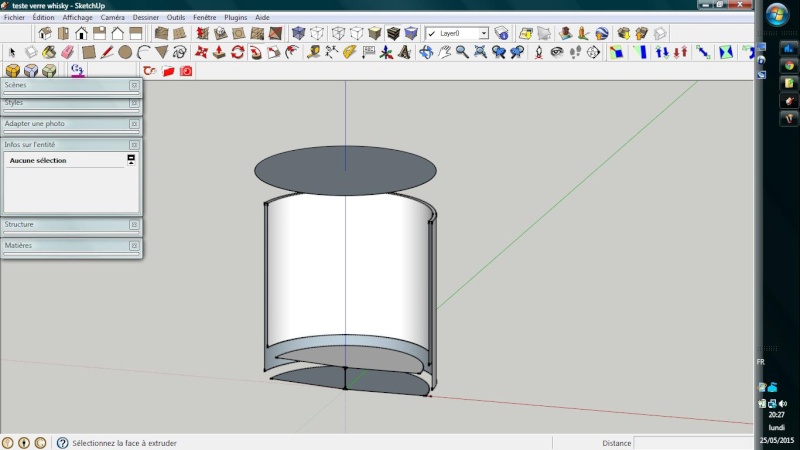Choose the Offset tool
Screen dimensions: 800x450
tap(292, 52)
